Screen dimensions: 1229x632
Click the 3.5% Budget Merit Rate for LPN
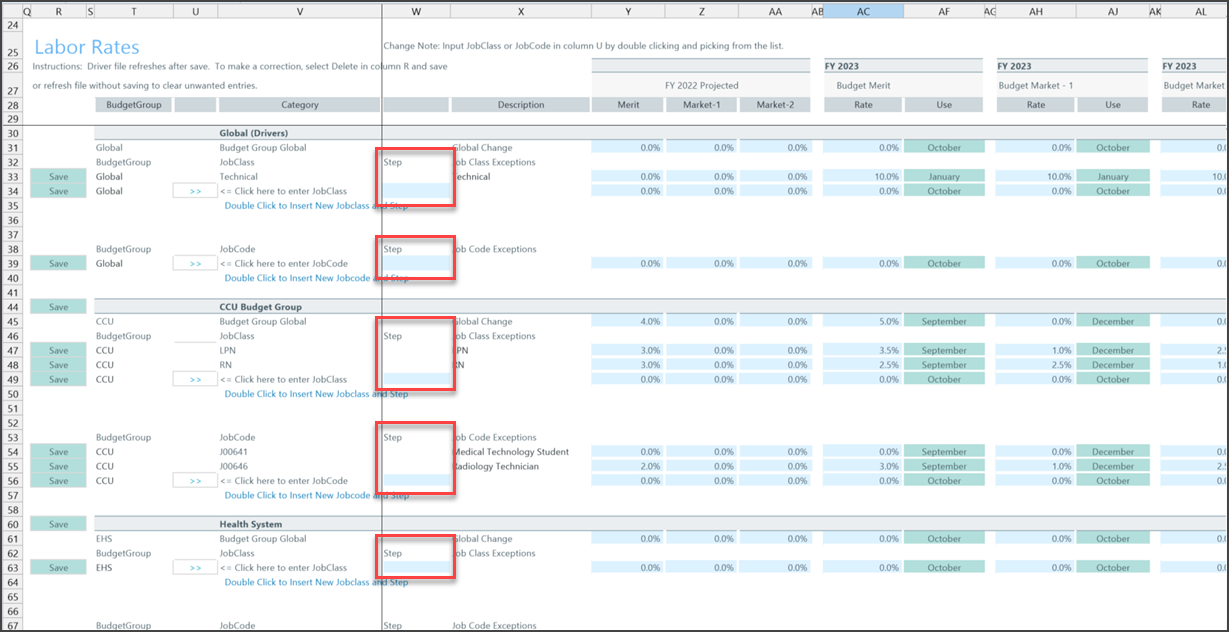tap(863, 351)
